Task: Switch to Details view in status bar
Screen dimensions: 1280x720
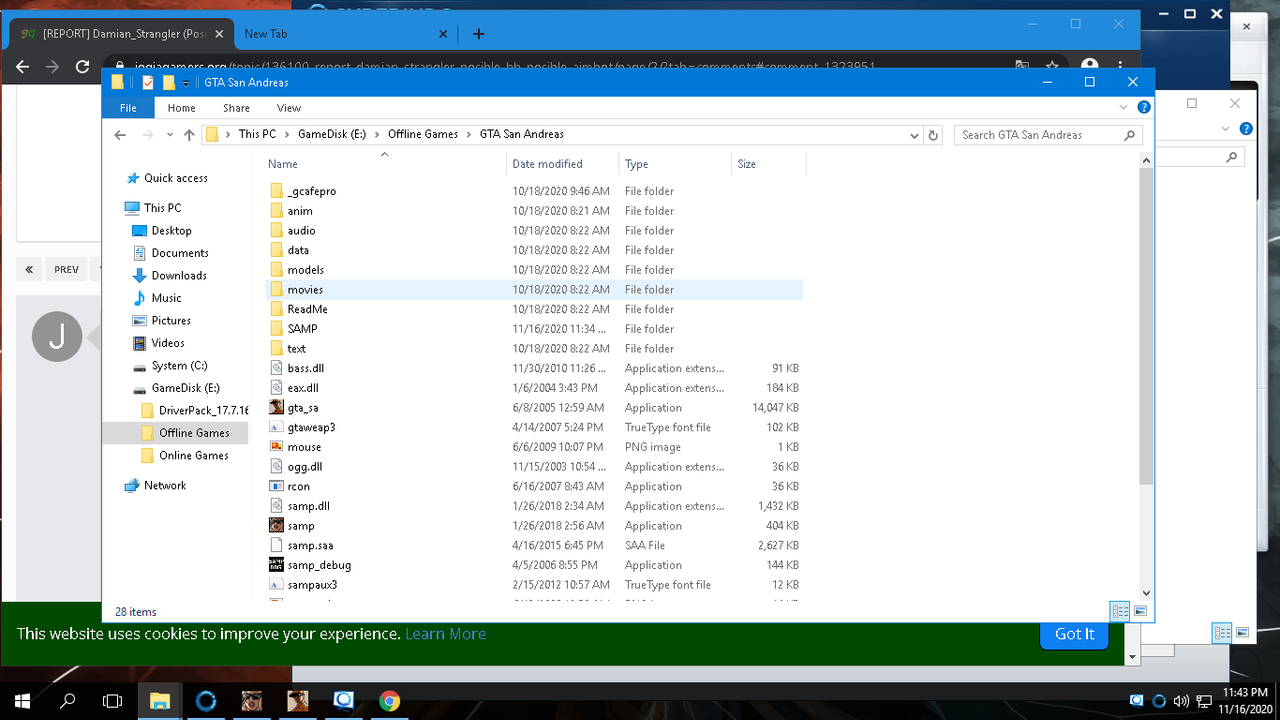Action: point(1120,611)
